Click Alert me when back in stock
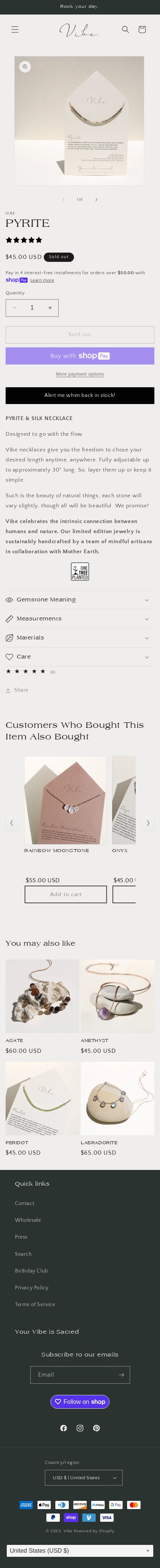 pos(80,395)
